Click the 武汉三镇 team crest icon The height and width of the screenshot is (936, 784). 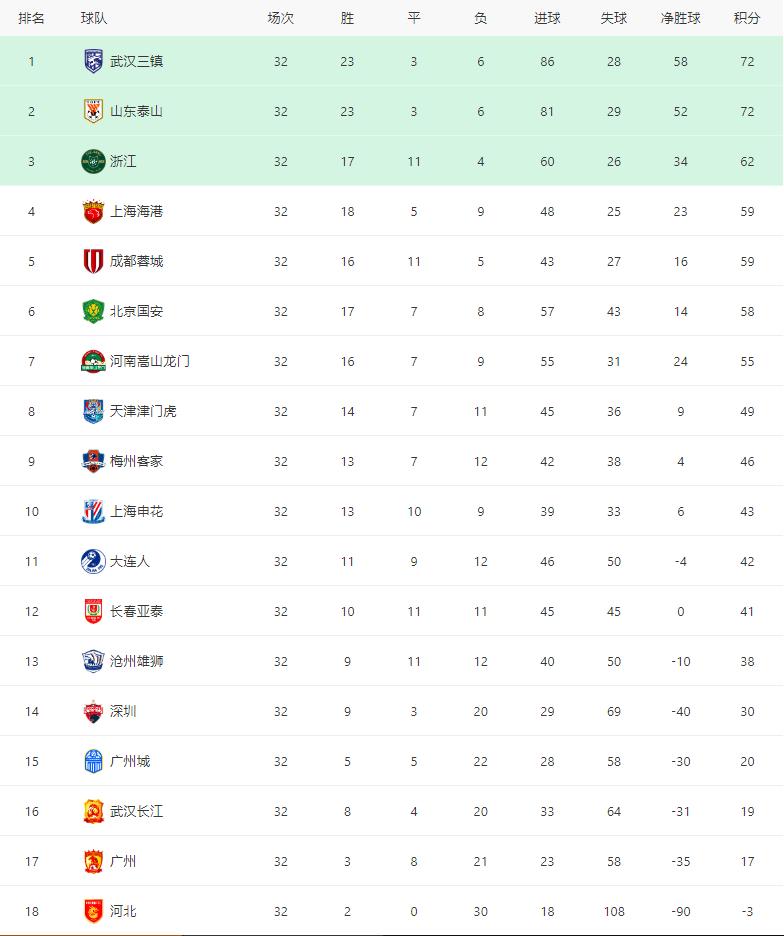point(93,61)
